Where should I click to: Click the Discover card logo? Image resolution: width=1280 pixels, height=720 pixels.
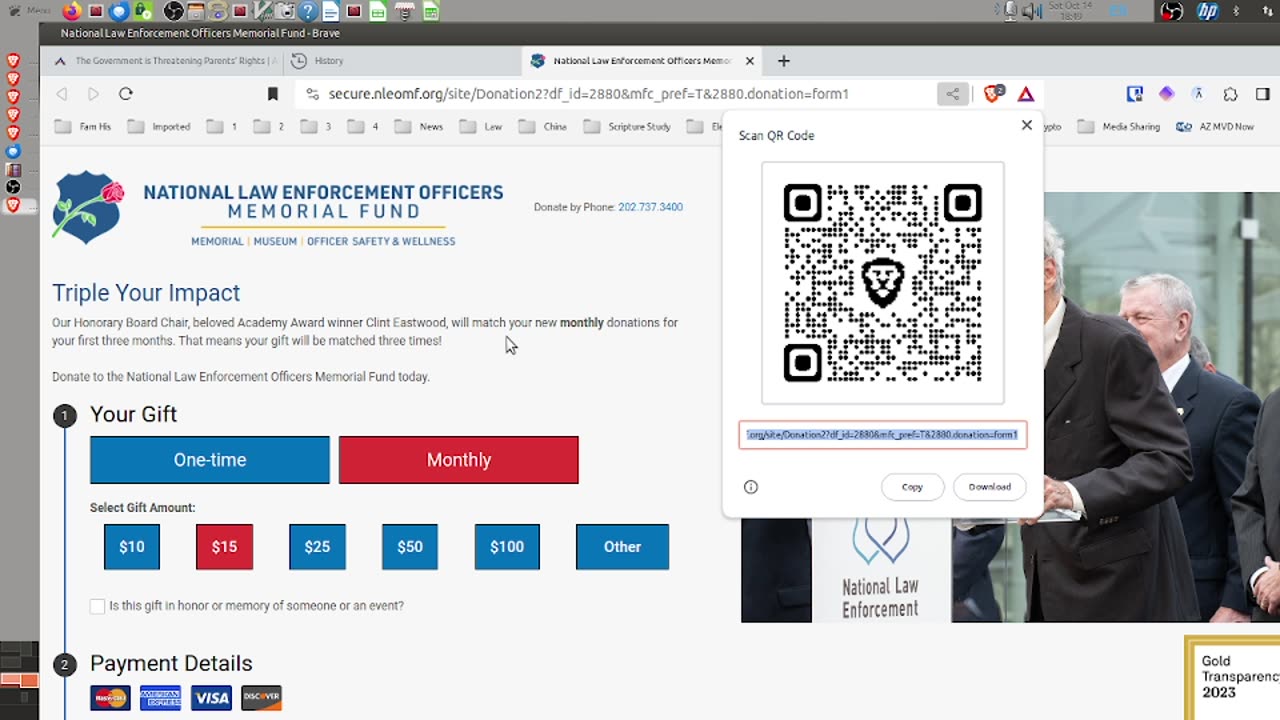[x=261, y=698]
